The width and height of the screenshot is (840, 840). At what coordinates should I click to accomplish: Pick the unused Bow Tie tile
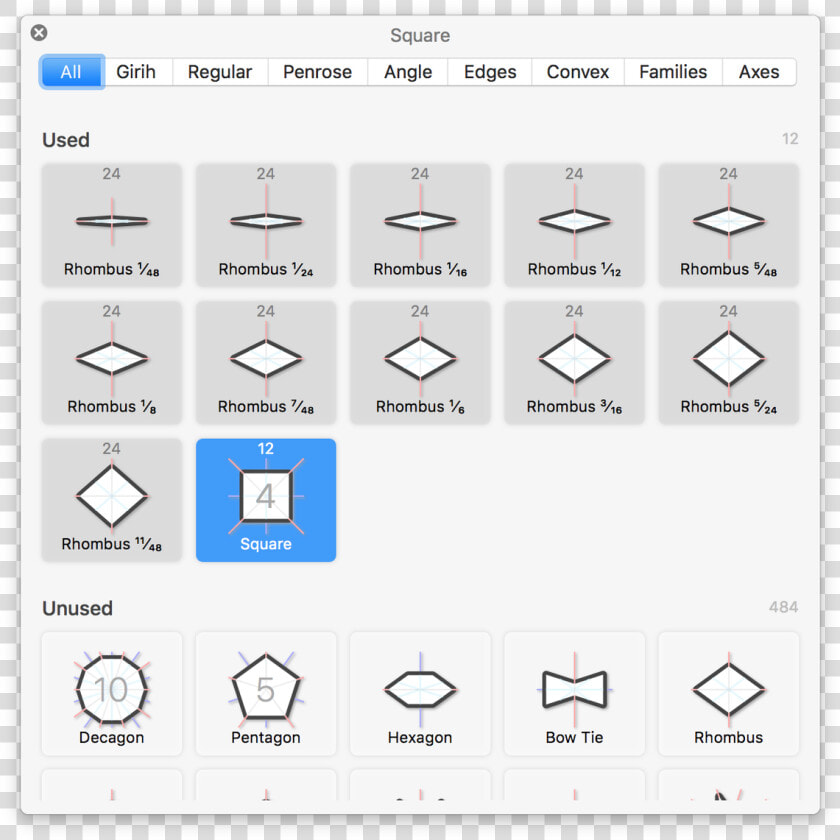coord(574,694)
